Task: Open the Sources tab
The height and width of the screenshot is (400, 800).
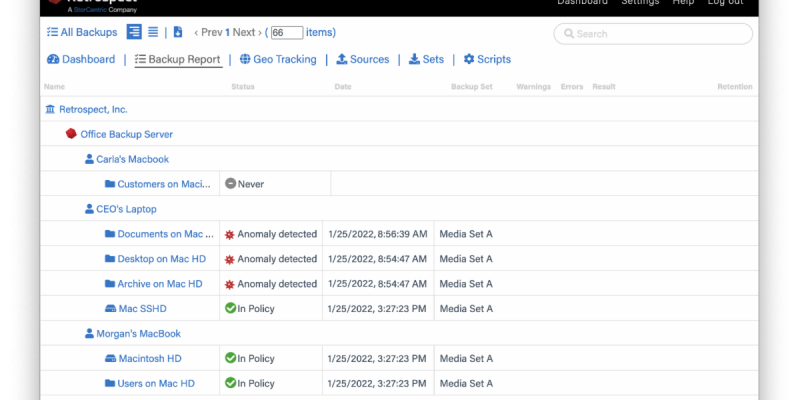Action: (x=363, y=59)
